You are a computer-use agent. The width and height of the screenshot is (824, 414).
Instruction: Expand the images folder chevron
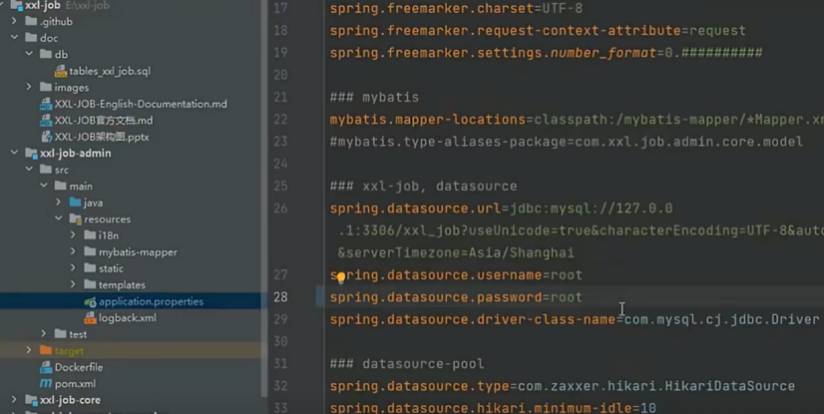click(29, 87)
